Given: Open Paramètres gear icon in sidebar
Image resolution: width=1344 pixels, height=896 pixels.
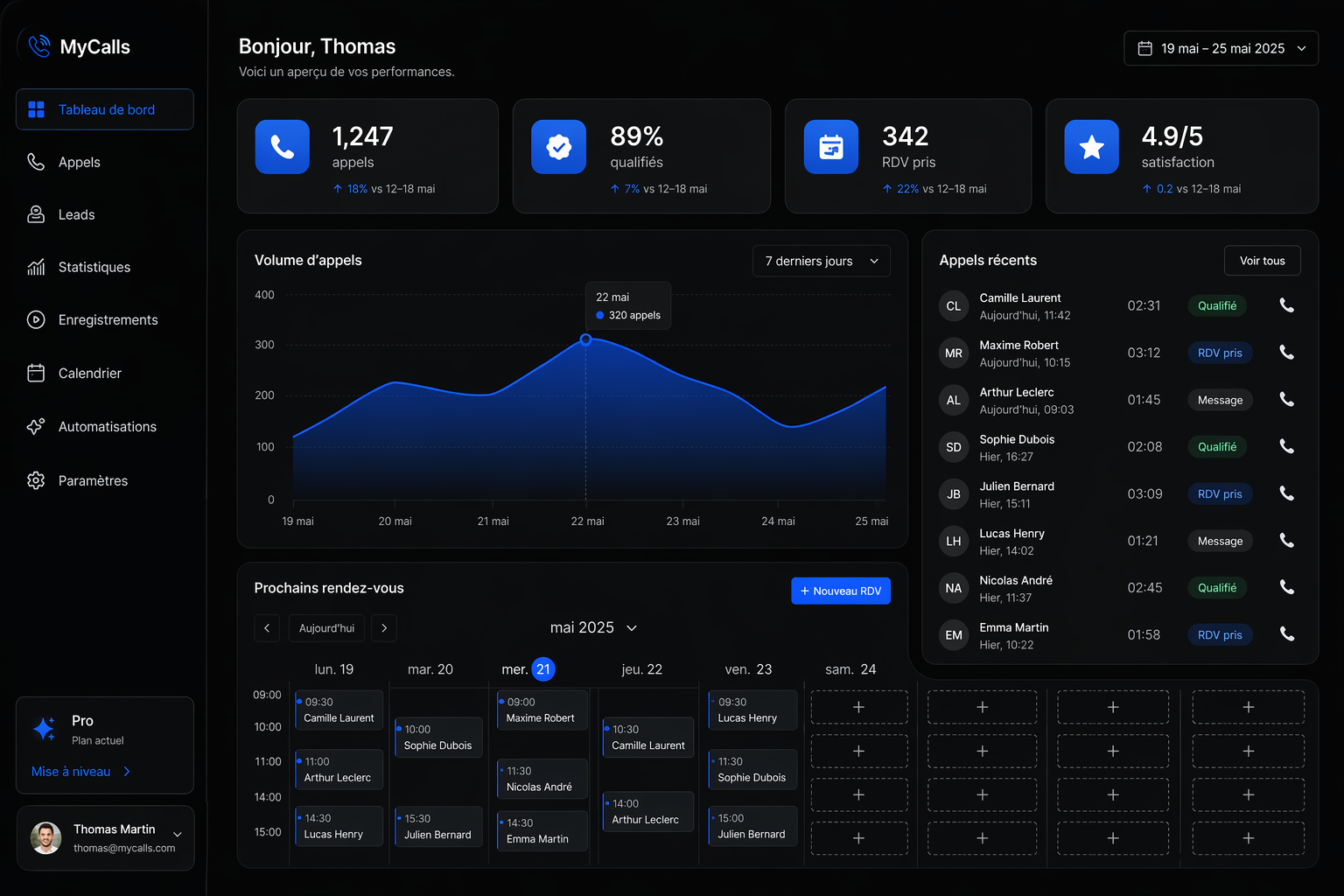Looking at the screenshot, I should pyautogui.click(x=36, y=480).
